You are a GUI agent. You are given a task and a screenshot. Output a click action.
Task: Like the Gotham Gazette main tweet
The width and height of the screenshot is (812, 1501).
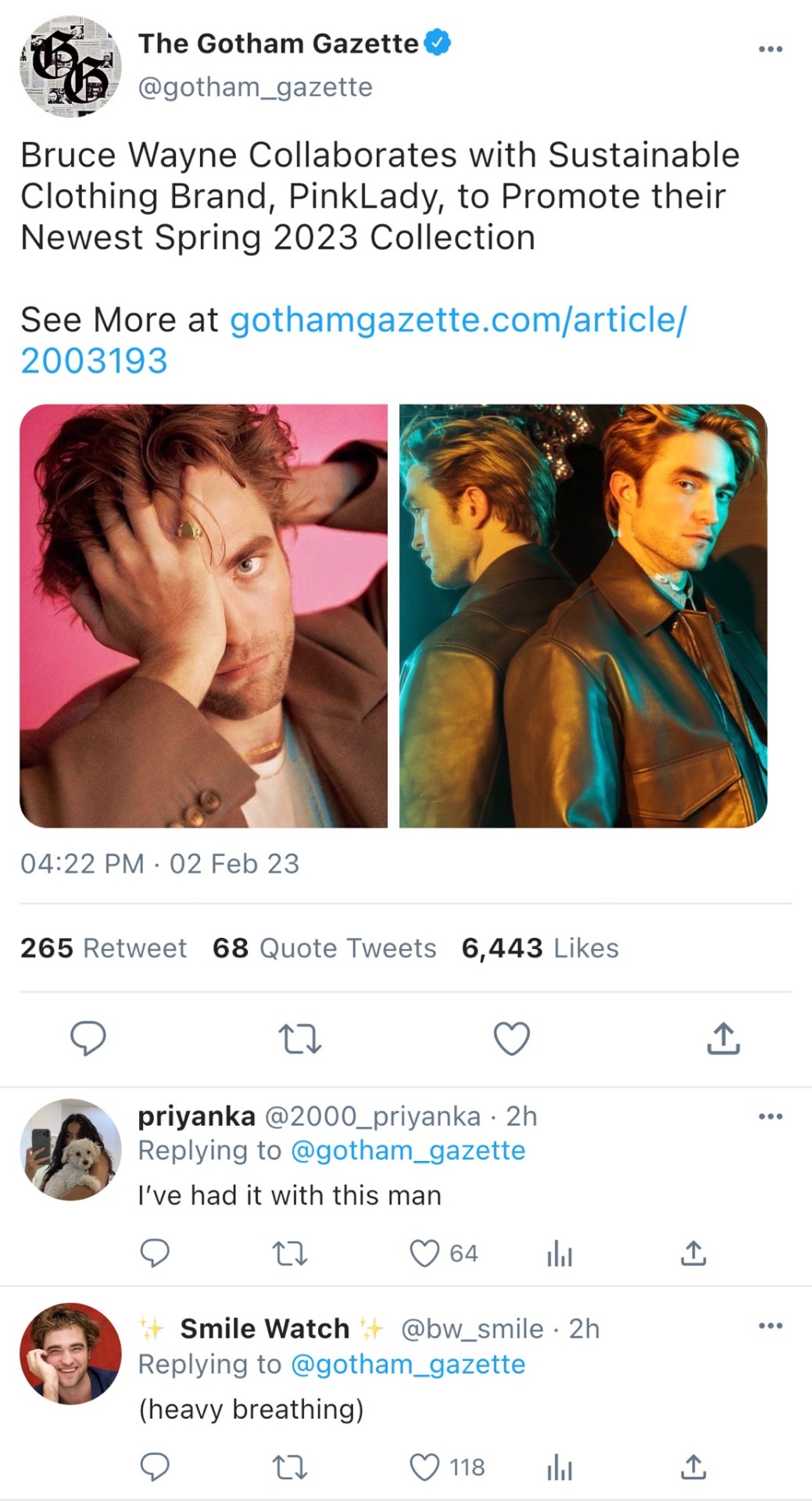512,1038
